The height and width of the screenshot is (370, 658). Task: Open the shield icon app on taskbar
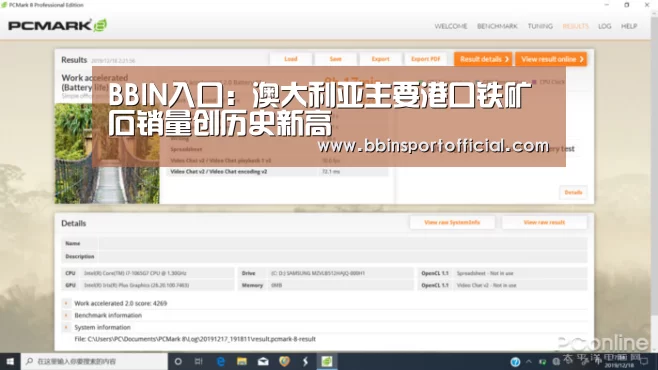285,361
